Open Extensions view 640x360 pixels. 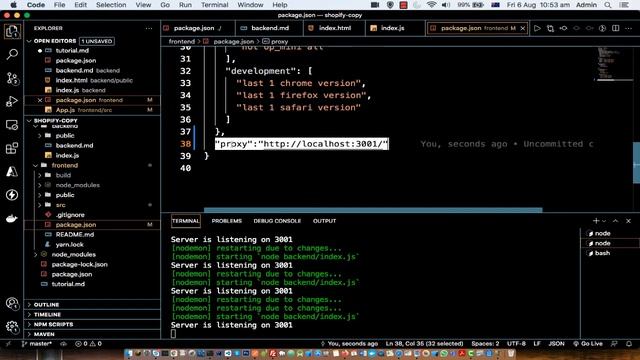click(x=12, y=148)
